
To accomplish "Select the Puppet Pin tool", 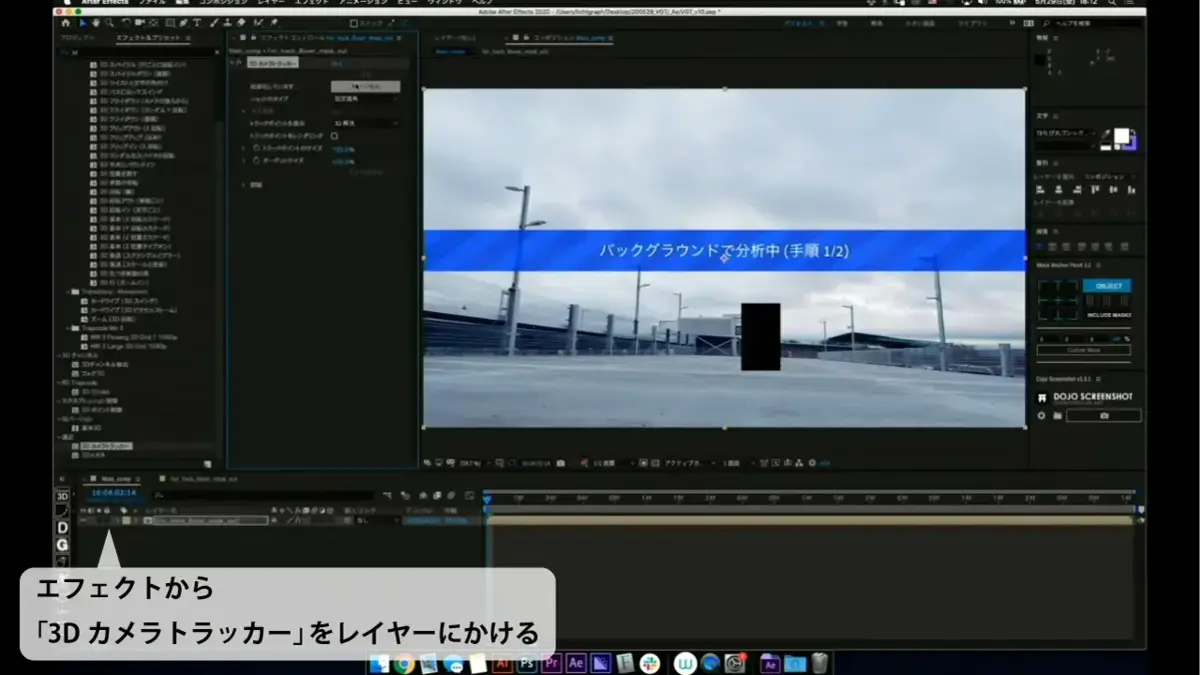I will 274,23.
